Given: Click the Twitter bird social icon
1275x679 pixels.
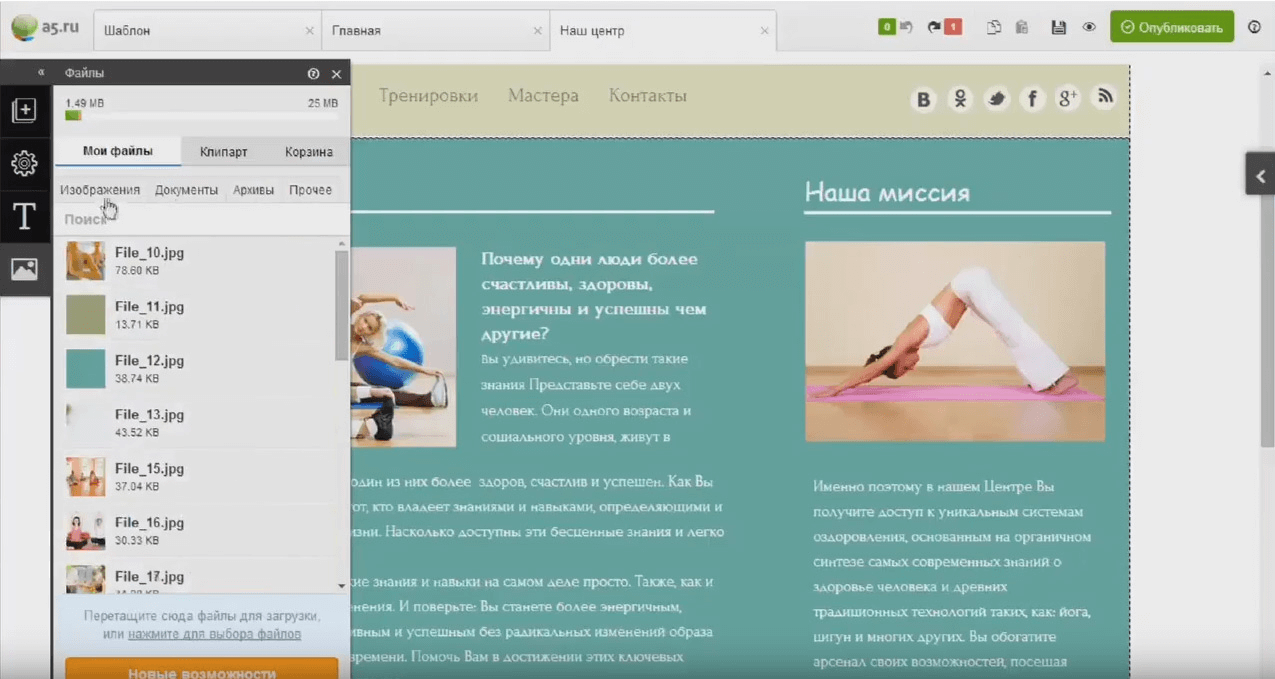Looking at the screenshot, I should coord(996,98).
